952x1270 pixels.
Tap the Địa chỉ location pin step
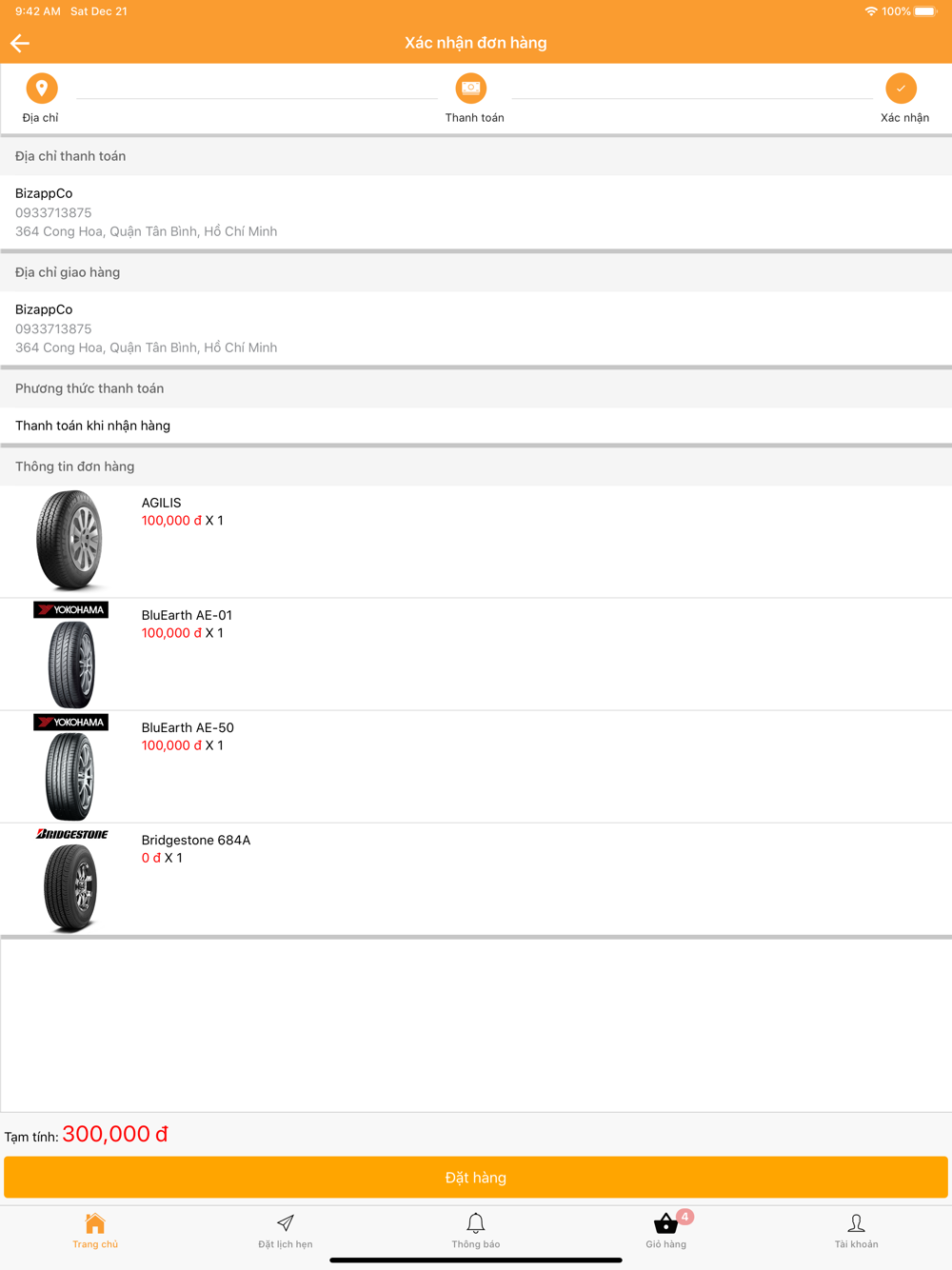pyautogui.click(x=41, y=89)
